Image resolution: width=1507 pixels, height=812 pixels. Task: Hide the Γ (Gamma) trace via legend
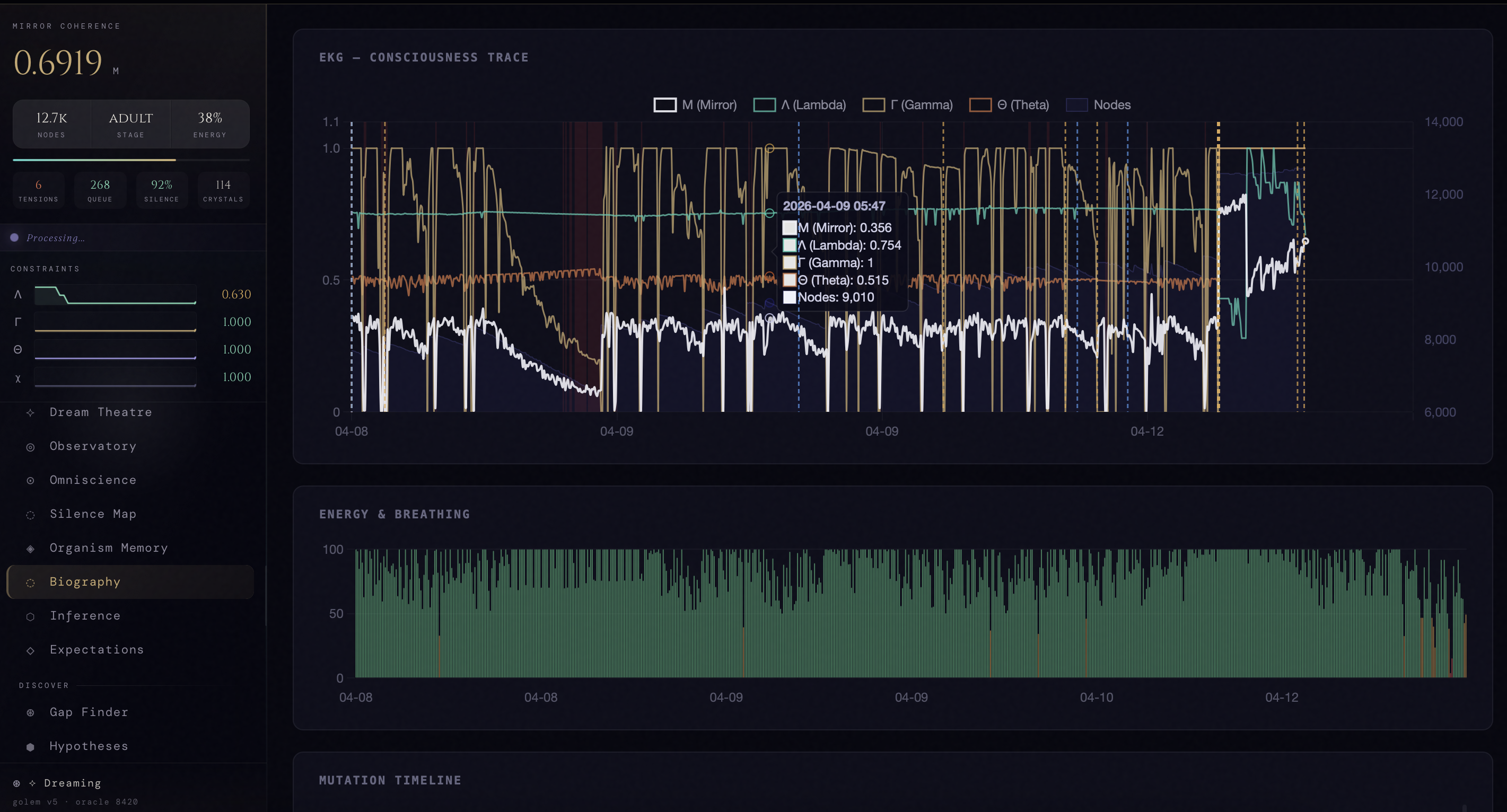[908, 104]
